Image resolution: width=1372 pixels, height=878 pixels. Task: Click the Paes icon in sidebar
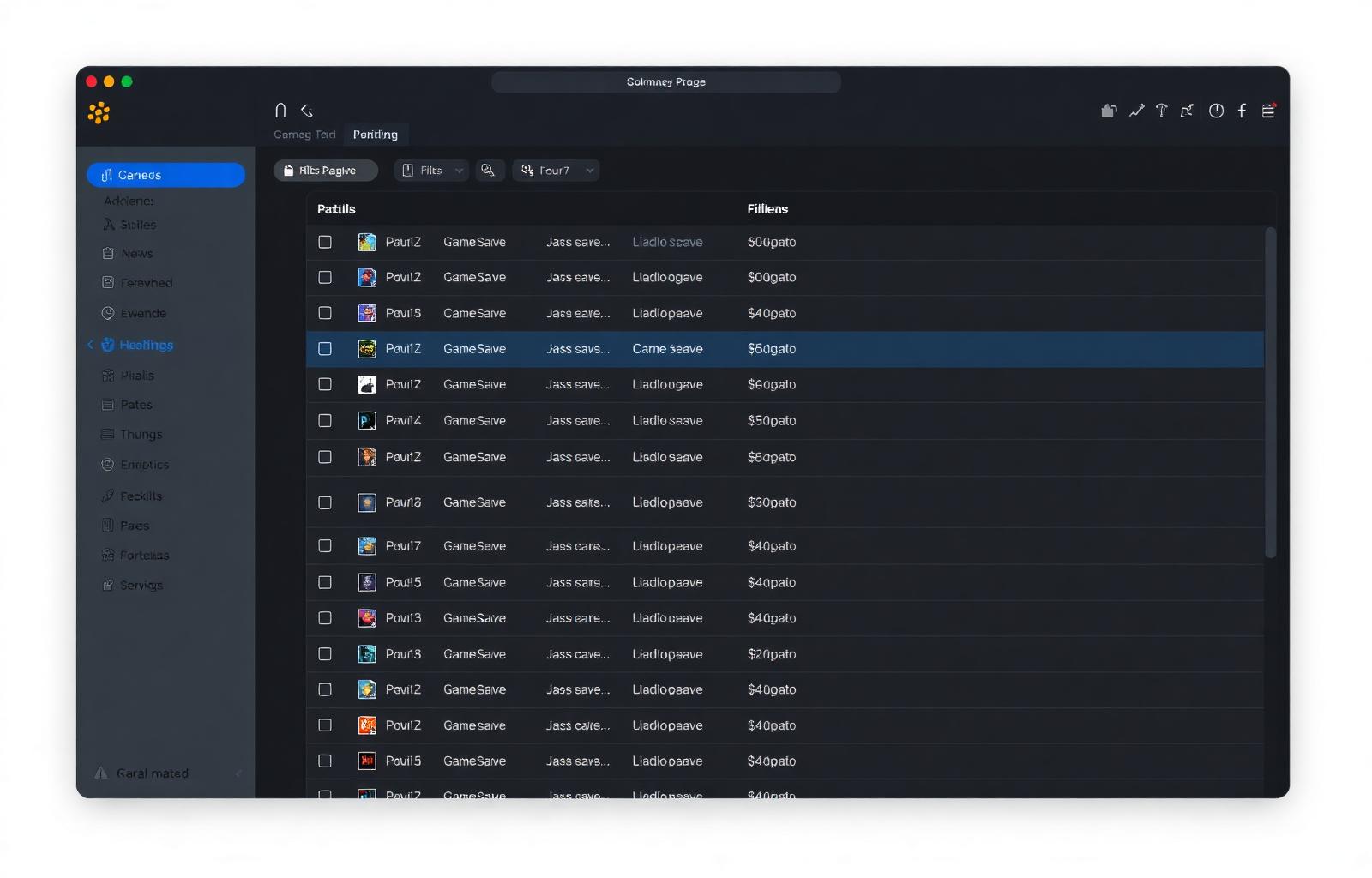pos(108,525)
